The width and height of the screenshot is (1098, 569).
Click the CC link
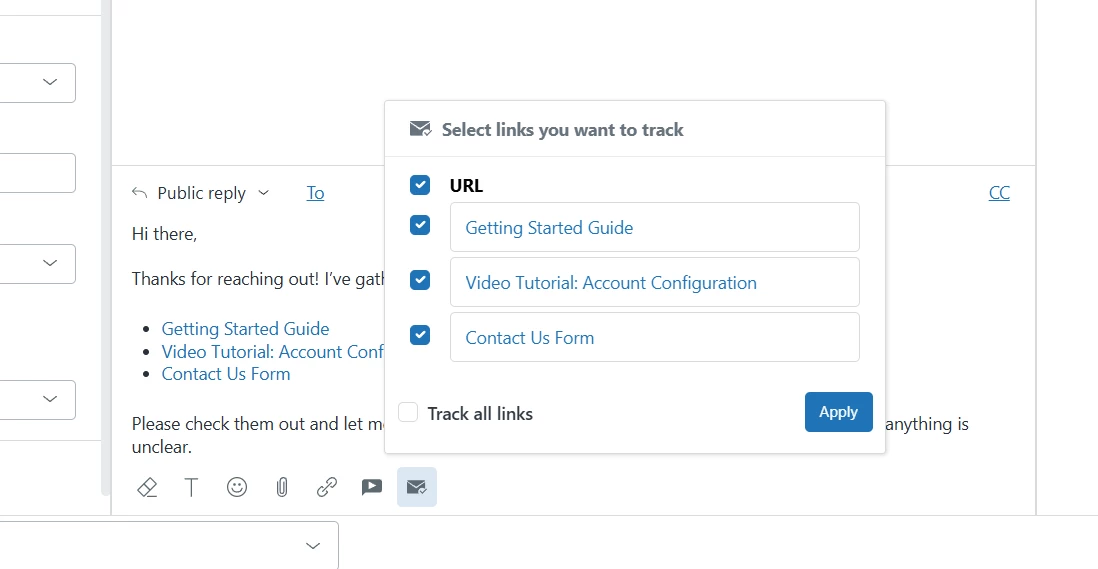pyautogui.click(x=999, y=193)
